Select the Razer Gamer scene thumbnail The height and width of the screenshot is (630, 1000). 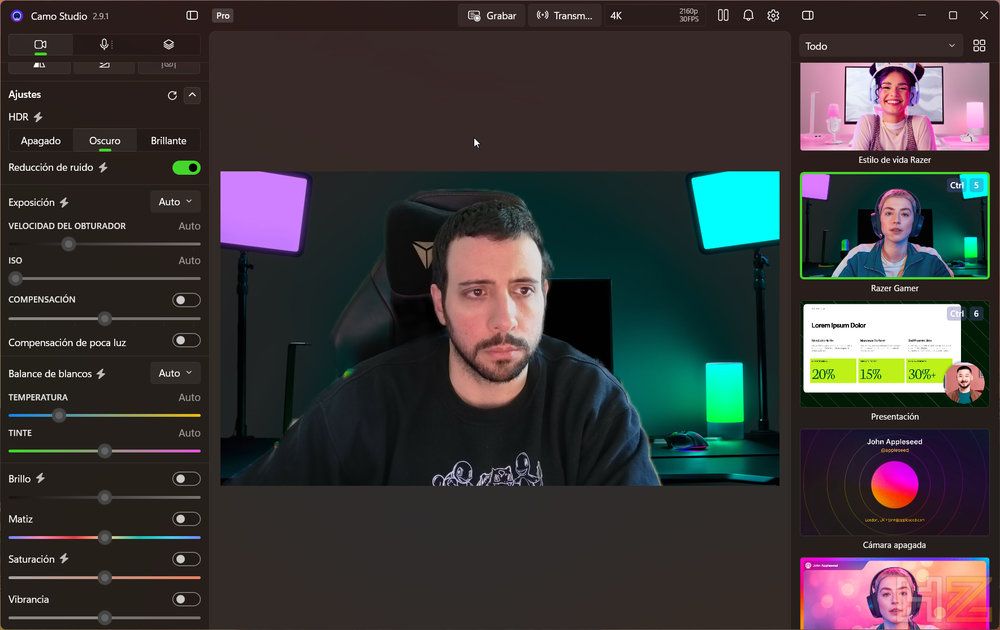[894, 226]
